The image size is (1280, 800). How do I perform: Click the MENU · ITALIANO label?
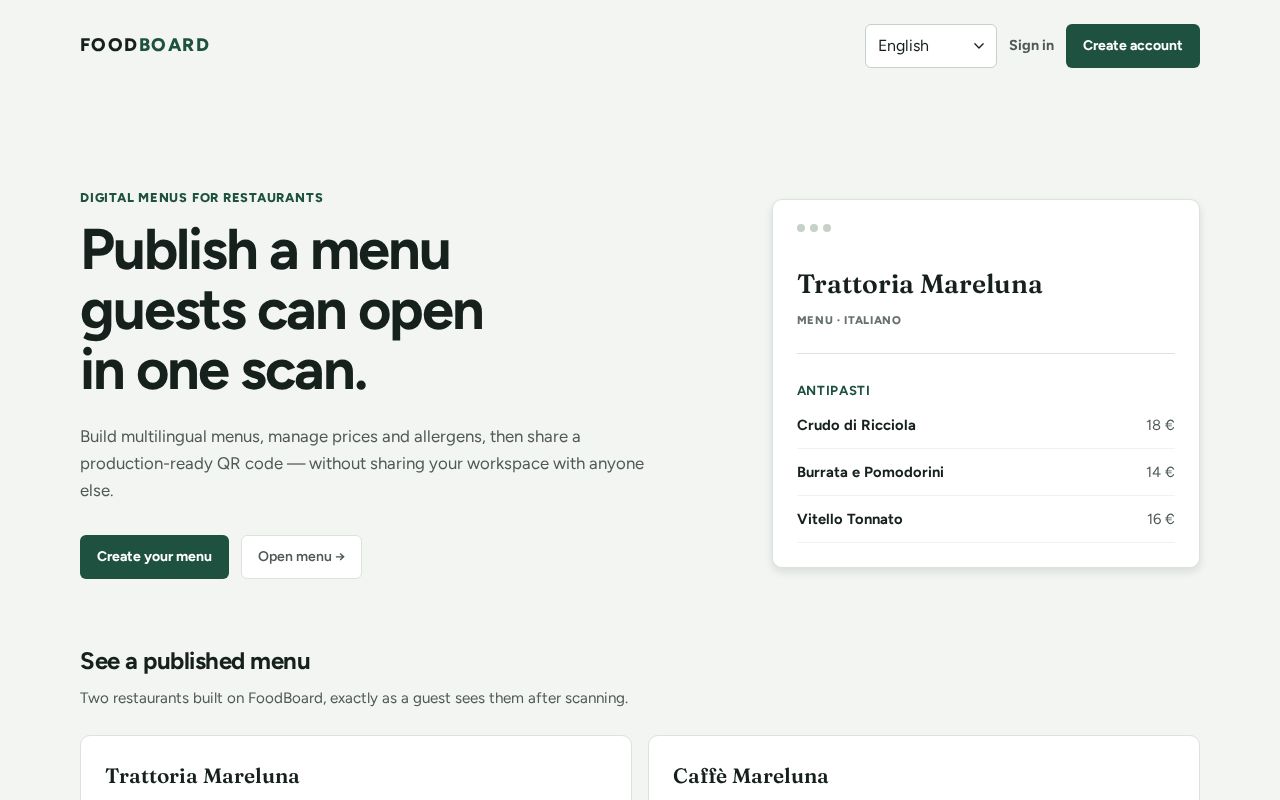[849, 320]
